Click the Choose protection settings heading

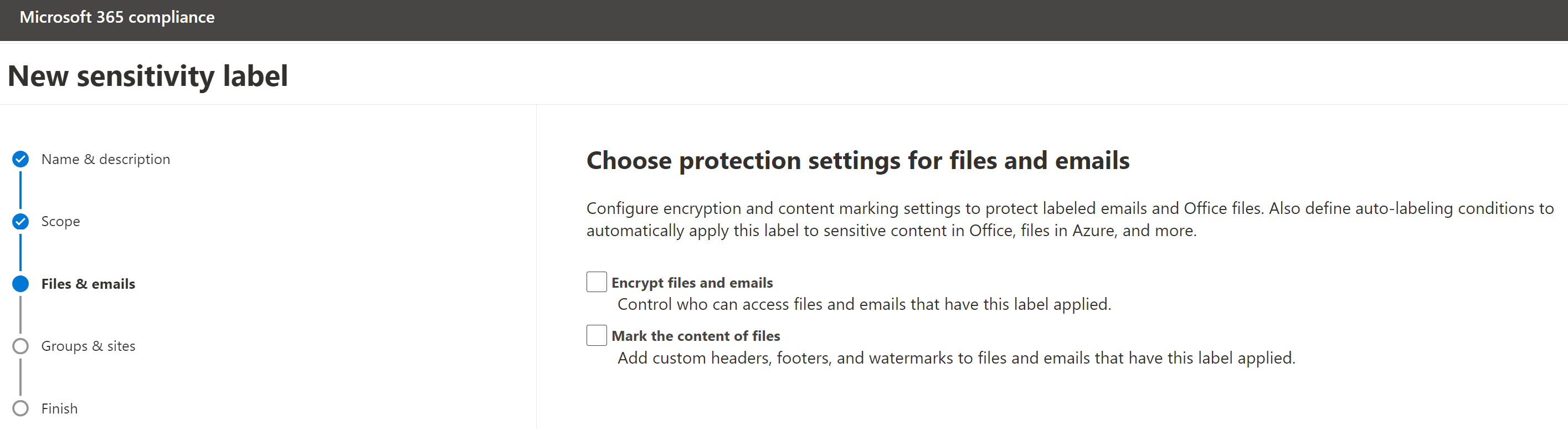(x=857, y=161)
